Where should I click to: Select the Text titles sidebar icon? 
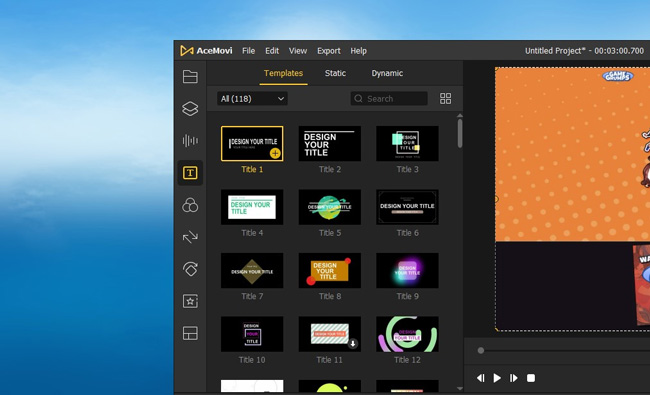click(190, 172)
